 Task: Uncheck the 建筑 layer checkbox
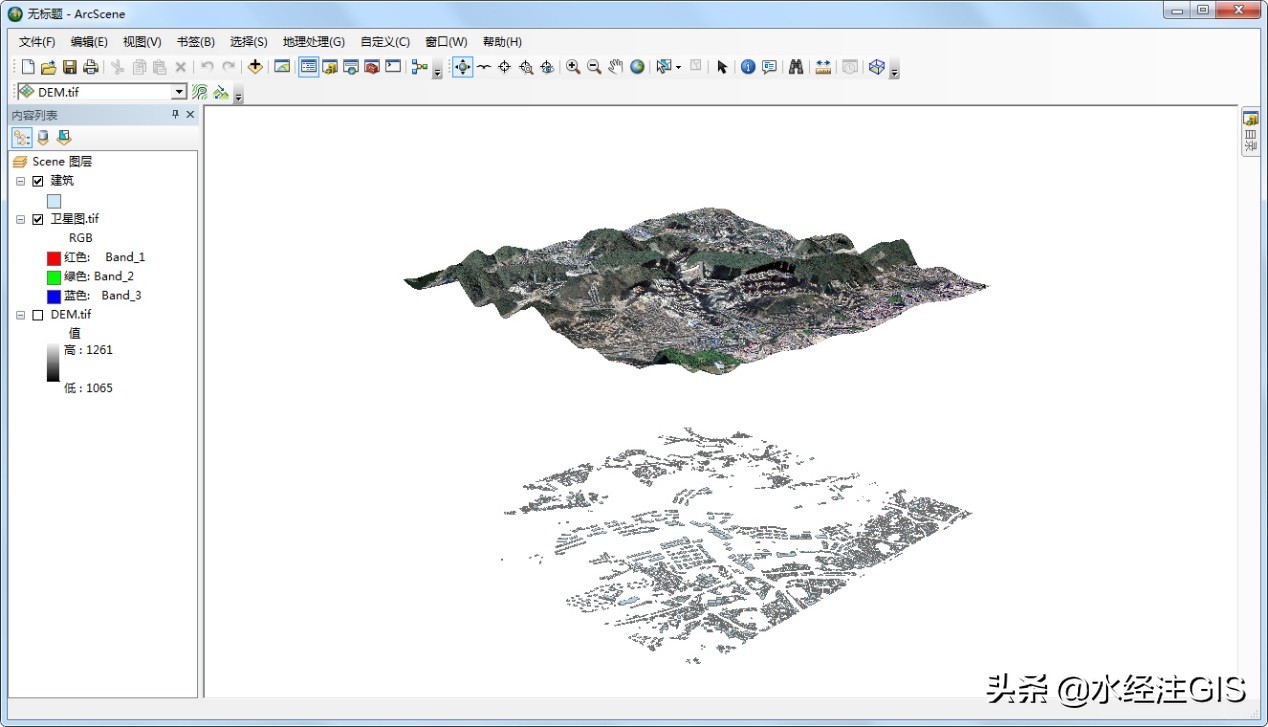[38, 181]
